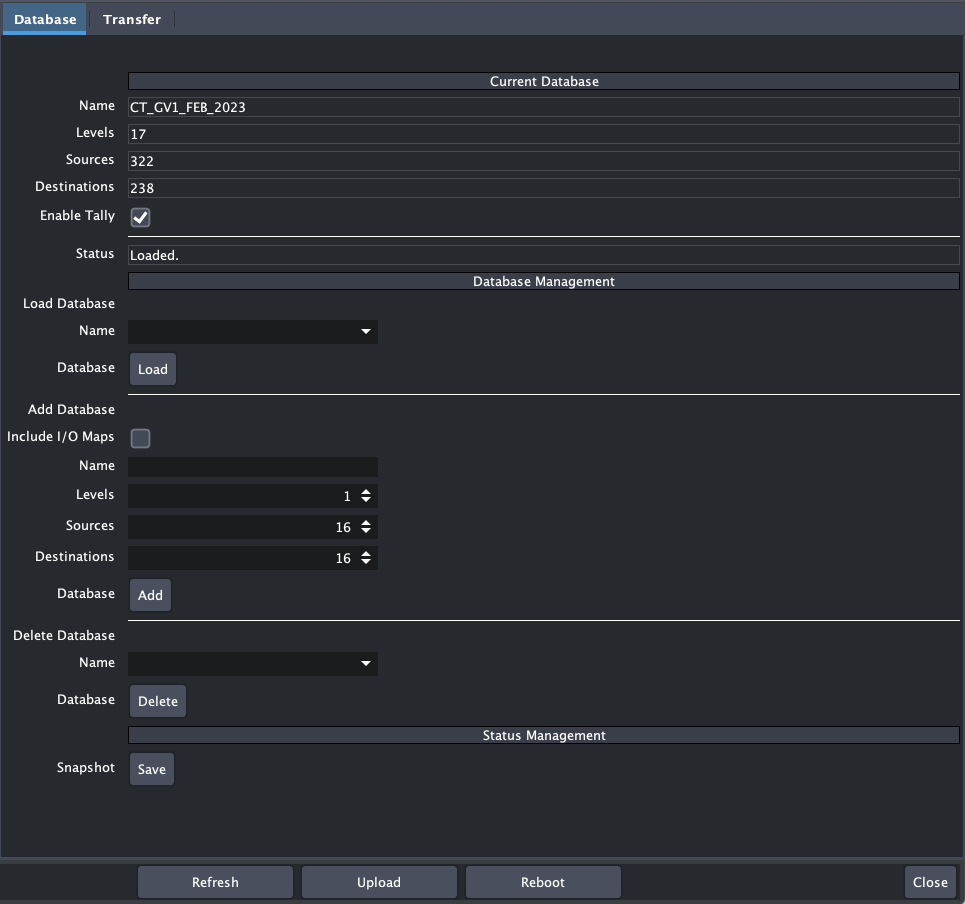Switch to the Transfer tab

[x=131, y=18]
